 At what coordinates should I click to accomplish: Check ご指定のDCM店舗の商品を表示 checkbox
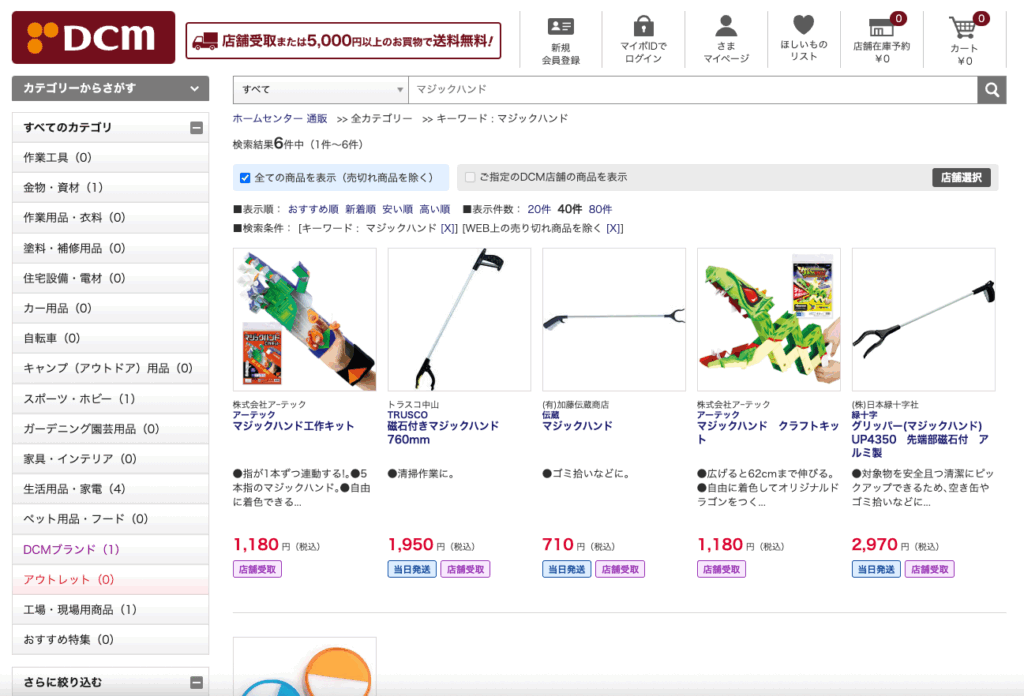coord(470,177)
